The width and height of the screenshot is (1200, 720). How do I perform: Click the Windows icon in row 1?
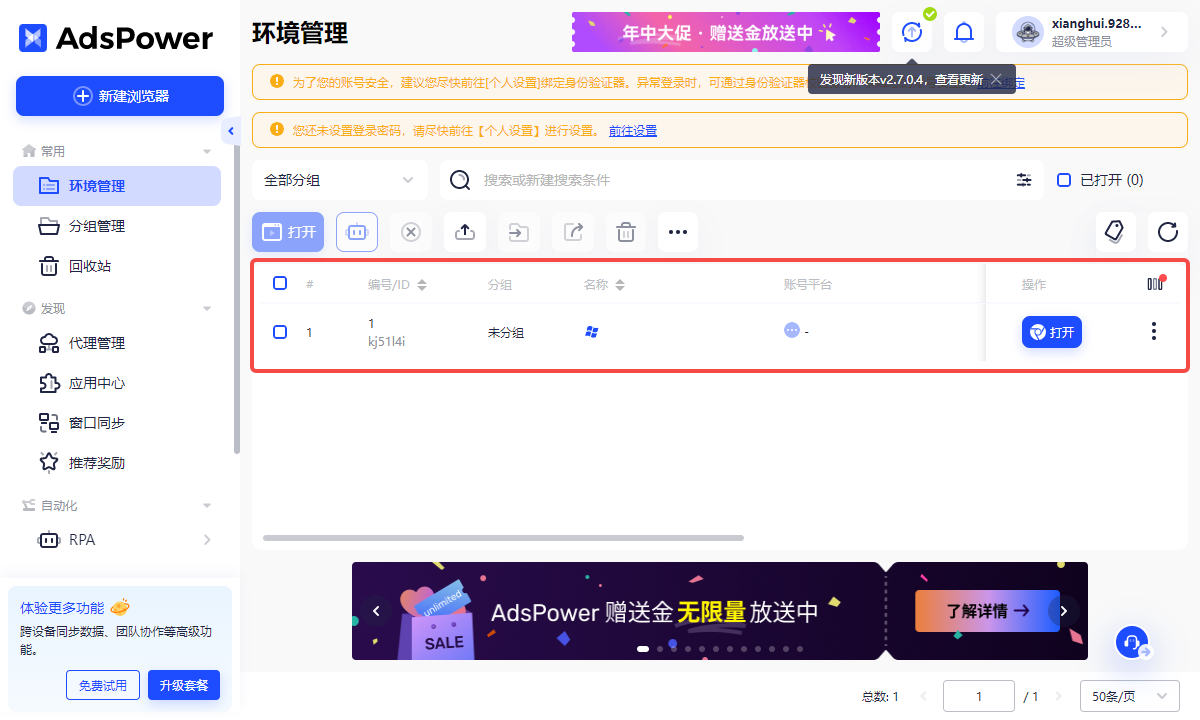(591, 331)
